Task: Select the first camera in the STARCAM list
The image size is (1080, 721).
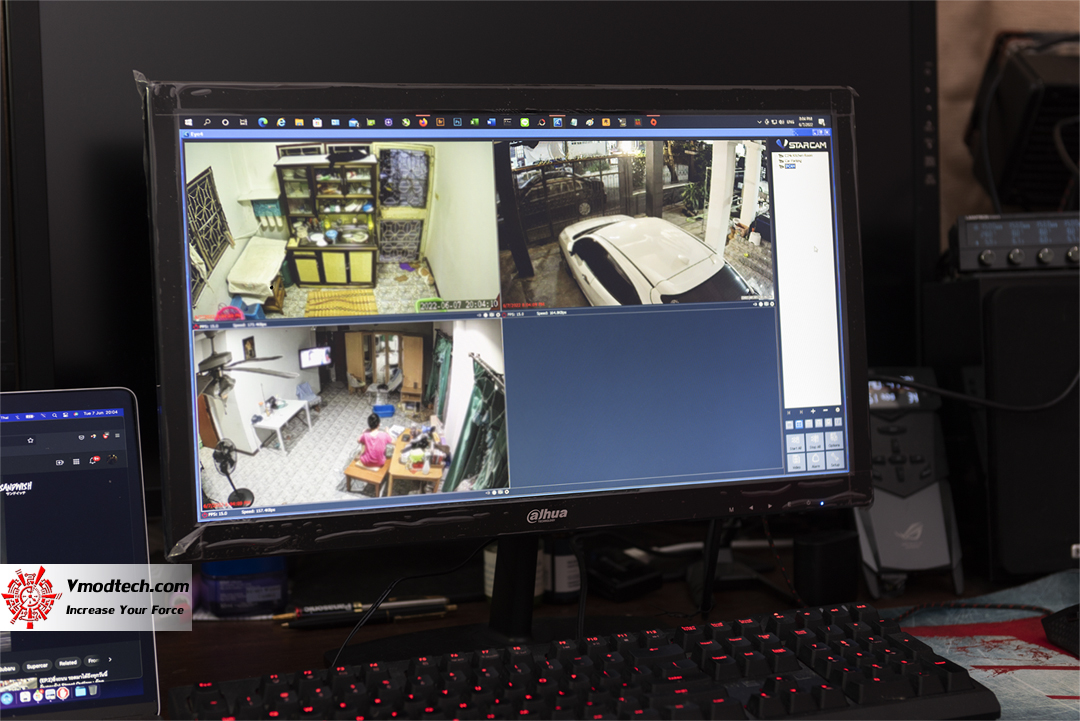Action: click(798, 156)
